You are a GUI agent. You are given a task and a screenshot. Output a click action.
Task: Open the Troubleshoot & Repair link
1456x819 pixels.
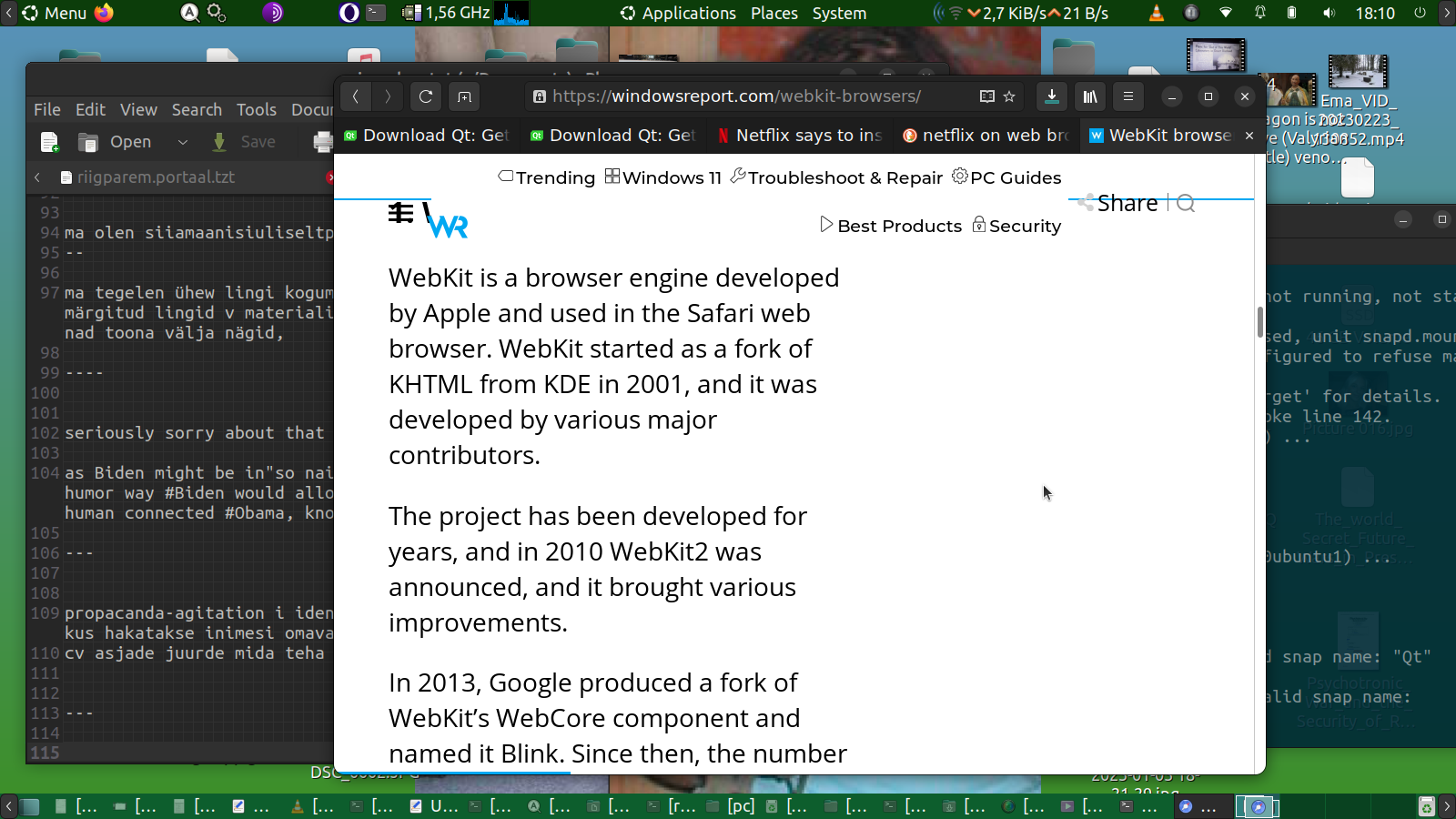(x=837, y=177)
